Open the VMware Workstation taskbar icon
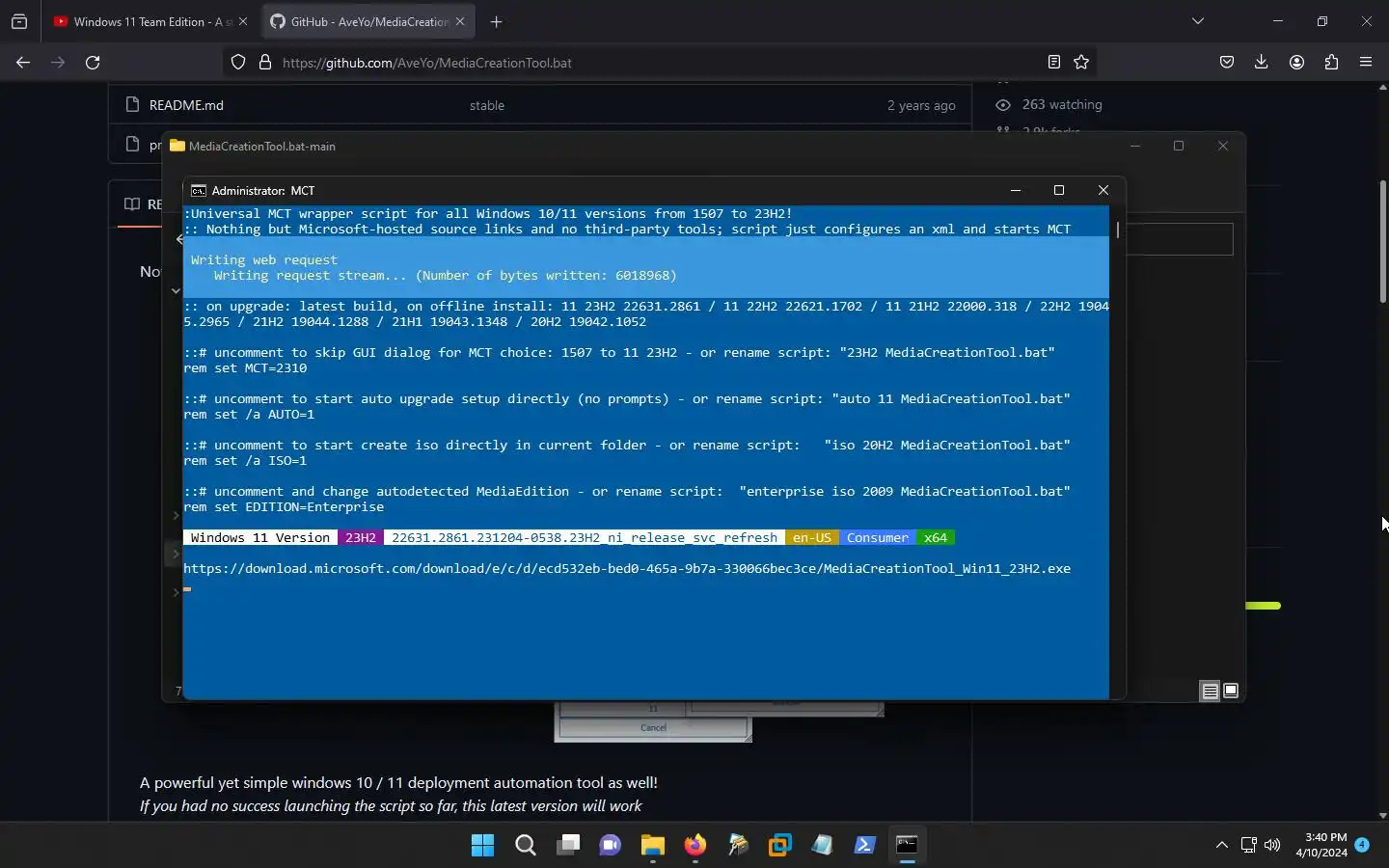This screenshot has height=868, width=1389. [x=779, y=845]
